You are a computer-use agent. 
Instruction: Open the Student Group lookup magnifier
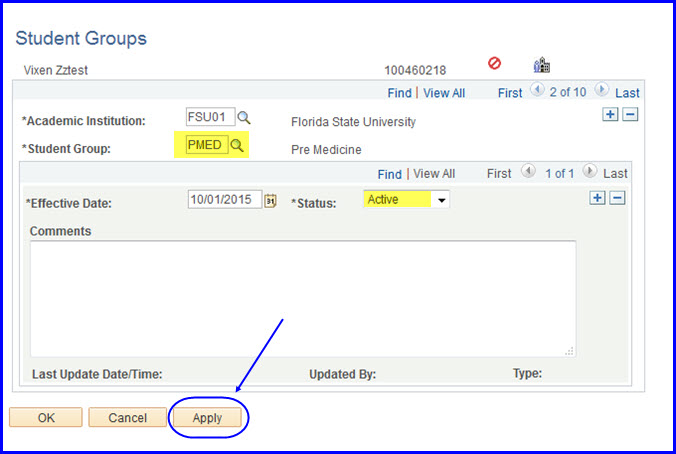point(237,145)
